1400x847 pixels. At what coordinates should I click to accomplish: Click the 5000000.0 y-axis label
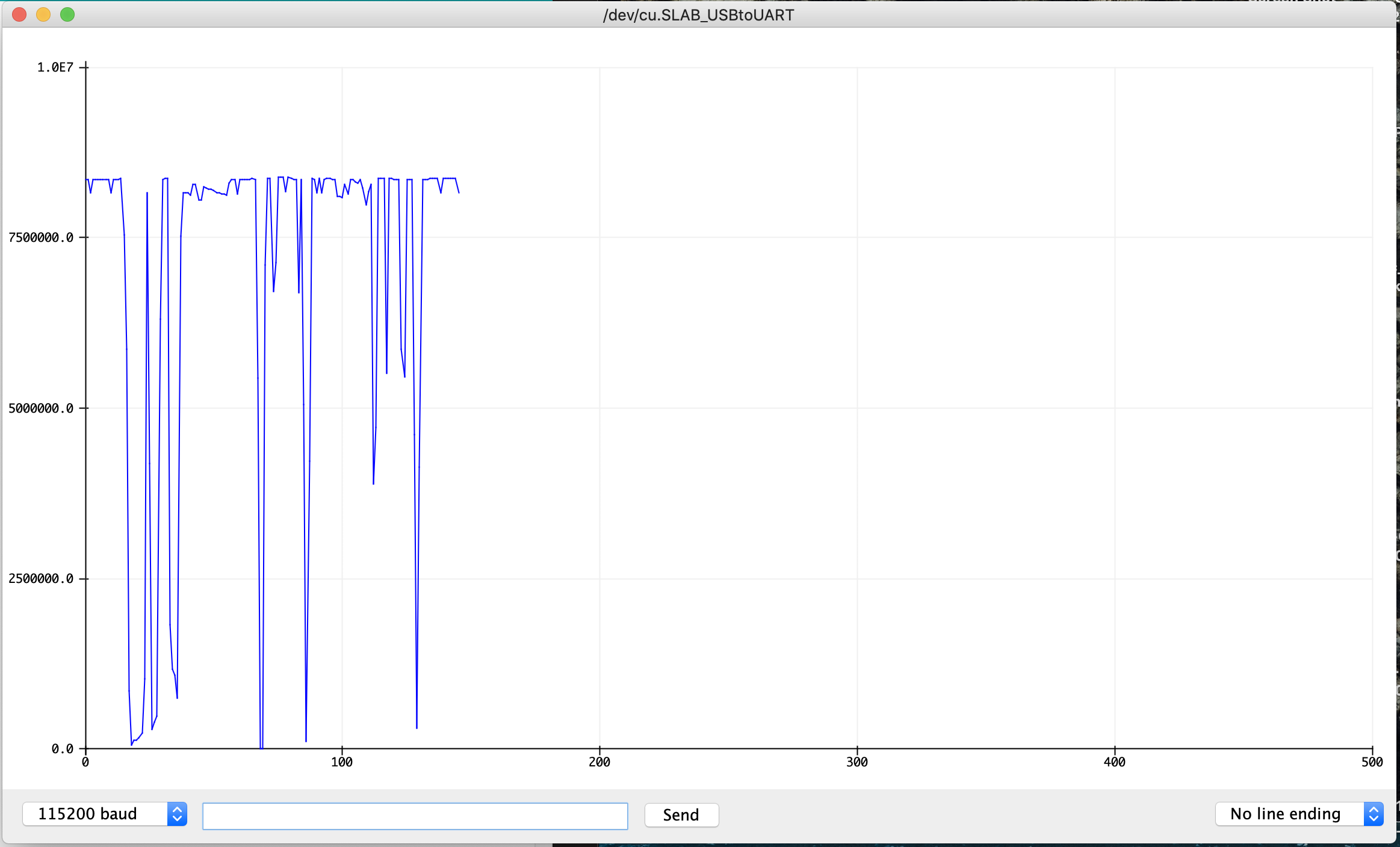coord(41,408)
